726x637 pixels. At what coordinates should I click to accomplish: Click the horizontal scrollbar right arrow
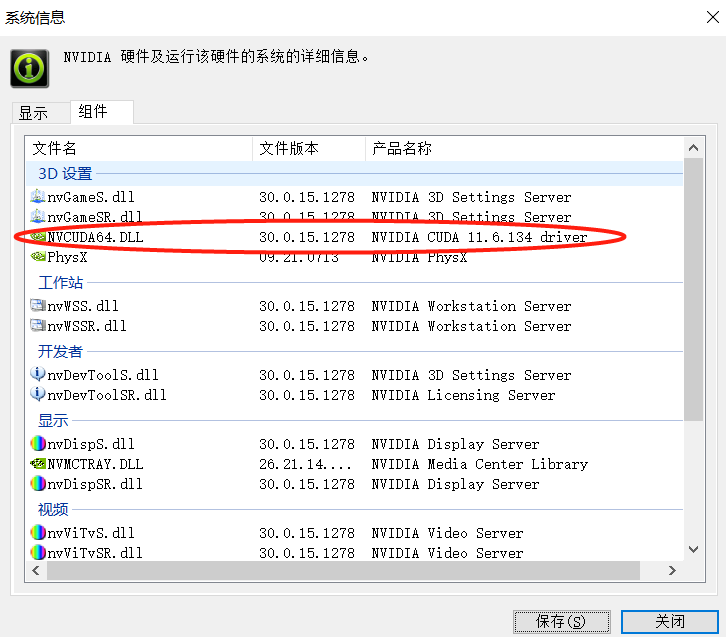coord(671,570)
